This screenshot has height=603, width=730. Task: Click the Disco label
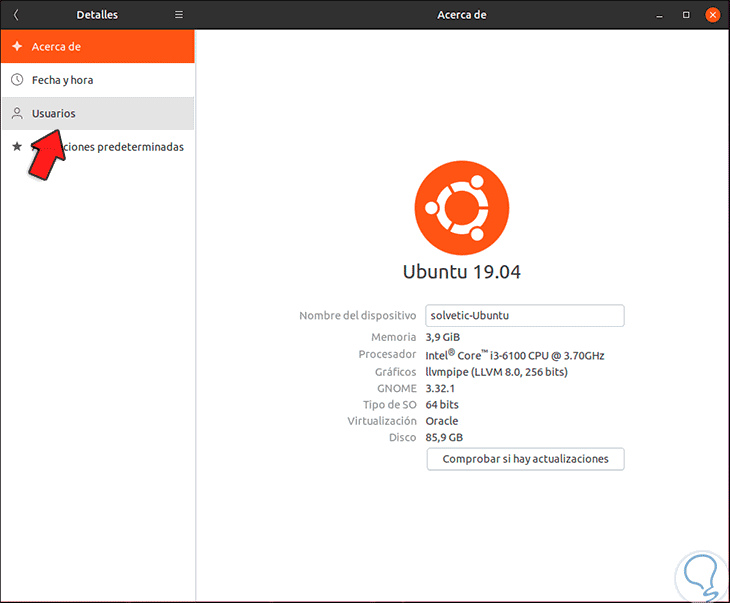403,437
